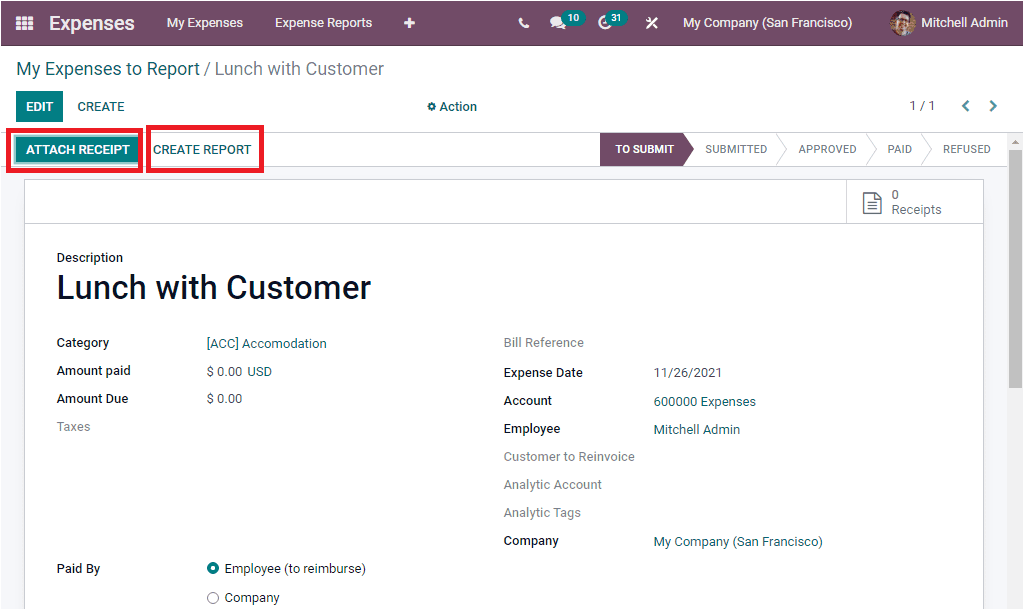Open the chat conversations icon

(558, 23)
